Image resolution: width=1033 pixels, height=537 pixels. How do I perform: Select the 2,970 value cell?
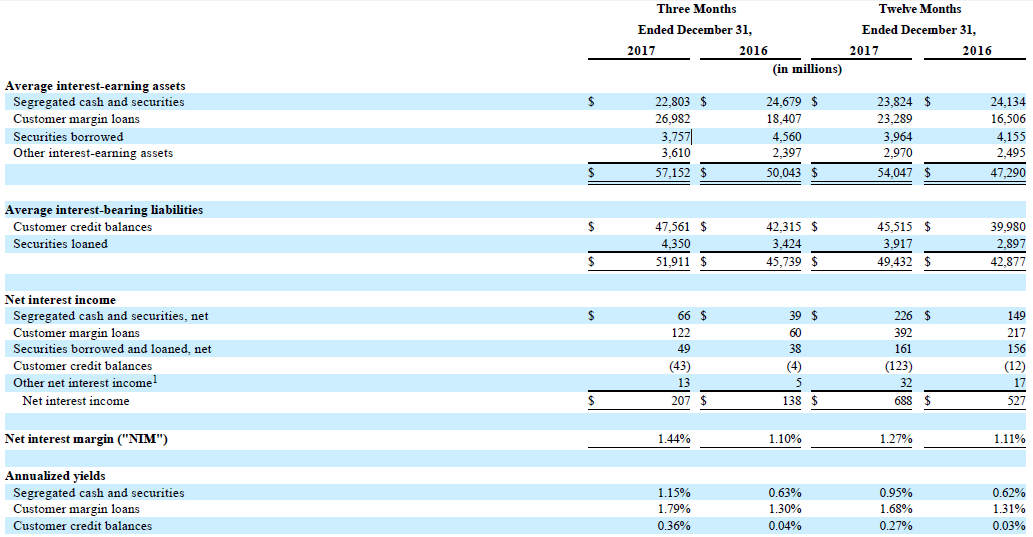898,153
